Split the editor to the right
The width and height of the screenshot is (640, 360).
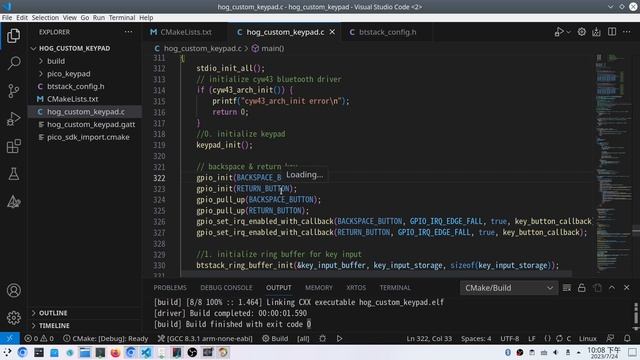click(x=612, y=32)
